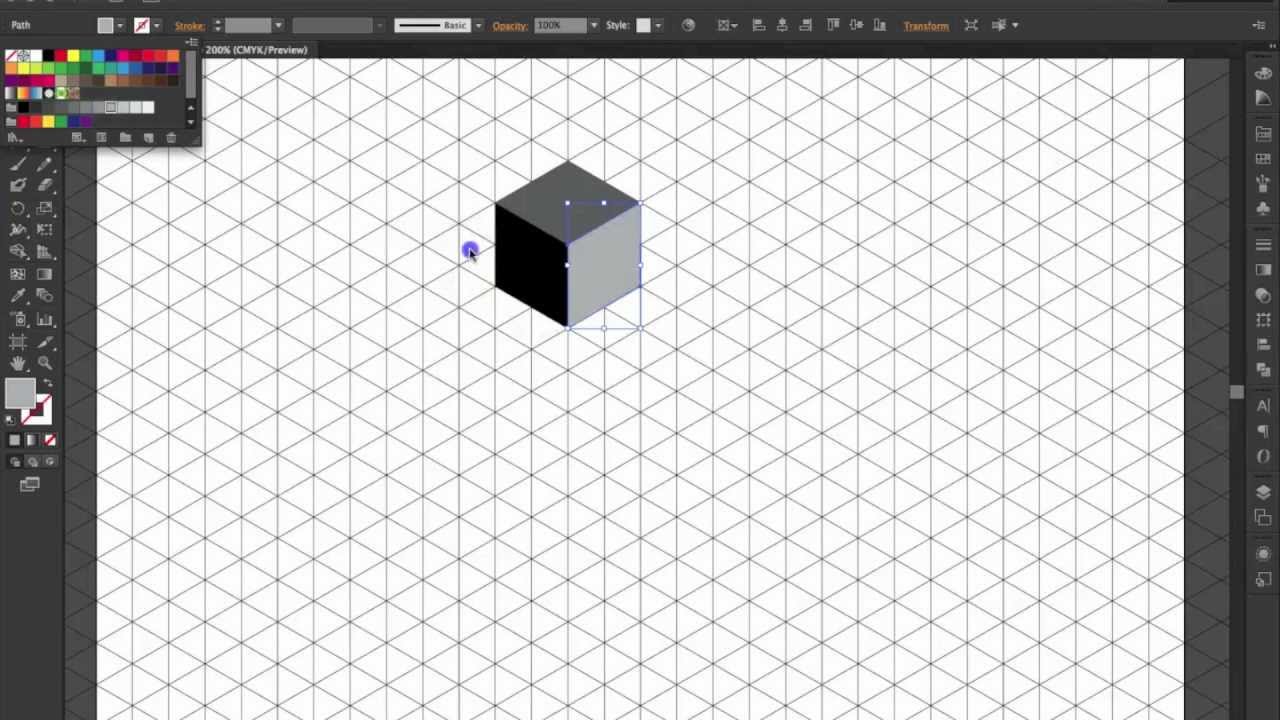The image size is (1280, 720).
Task: Change the screen mode
Action: click(x=30, y=485)
